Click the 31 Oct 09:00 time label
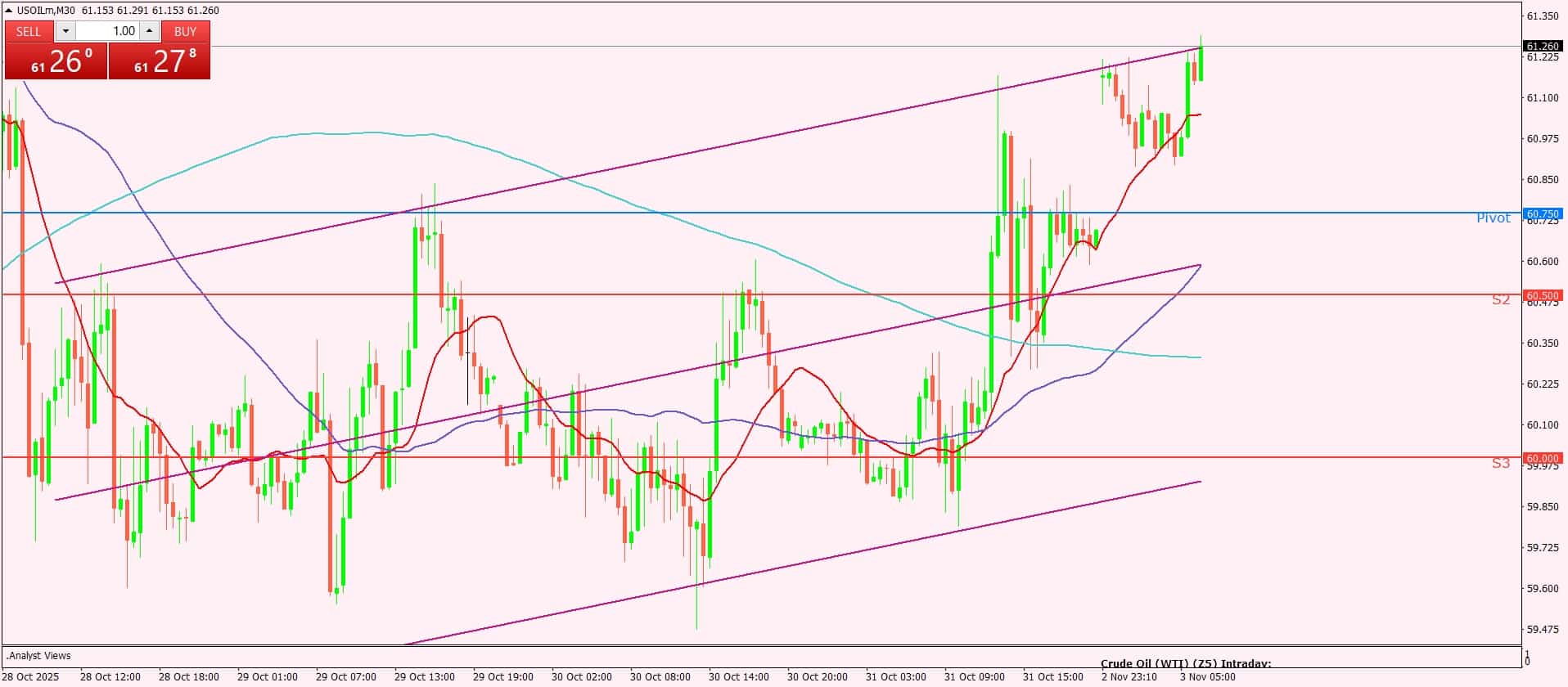Image resolution: width=1568 pixels, height=687 pixels. click(974, 677)
